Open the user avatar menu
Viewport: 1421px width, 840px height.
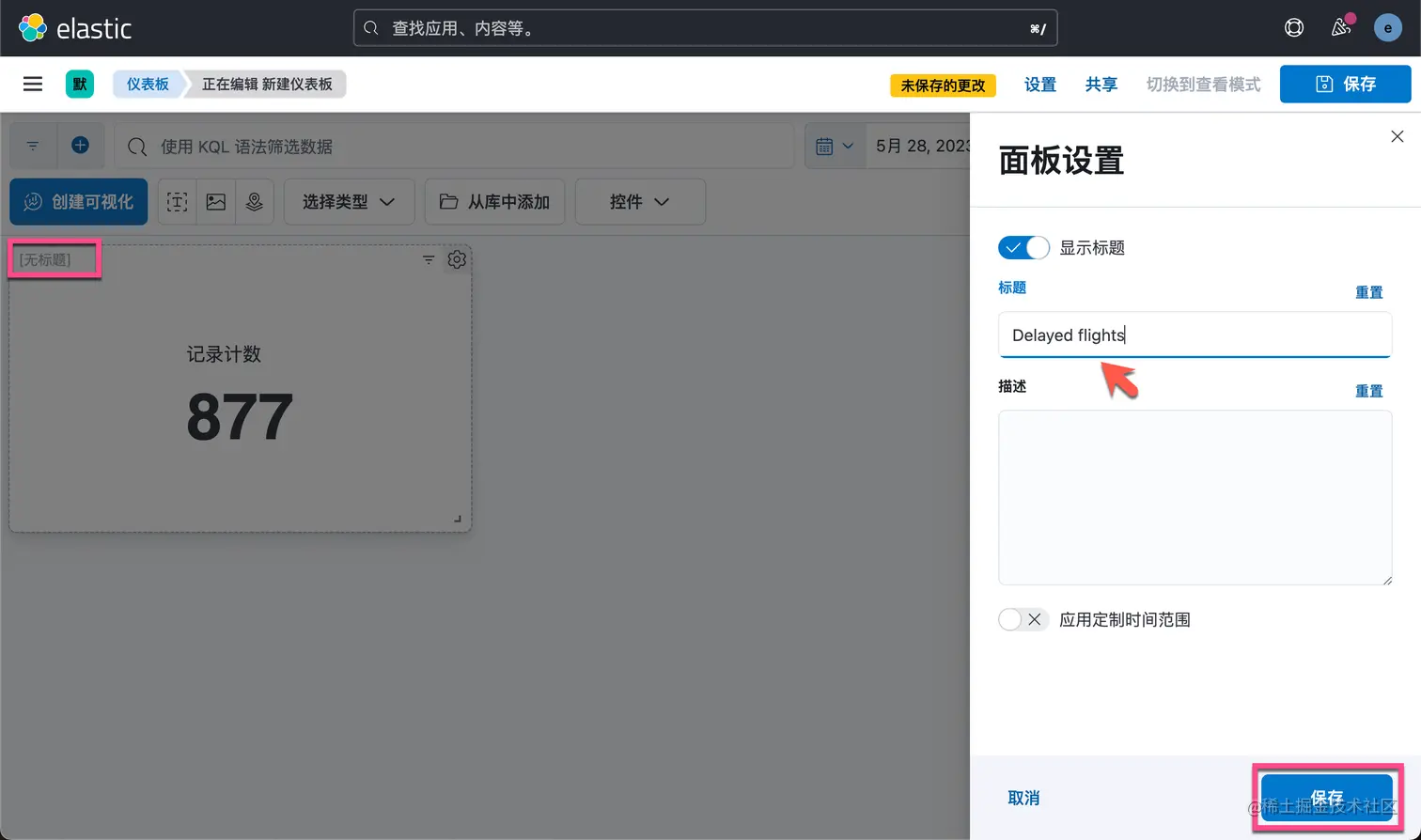pos(1388,28)
